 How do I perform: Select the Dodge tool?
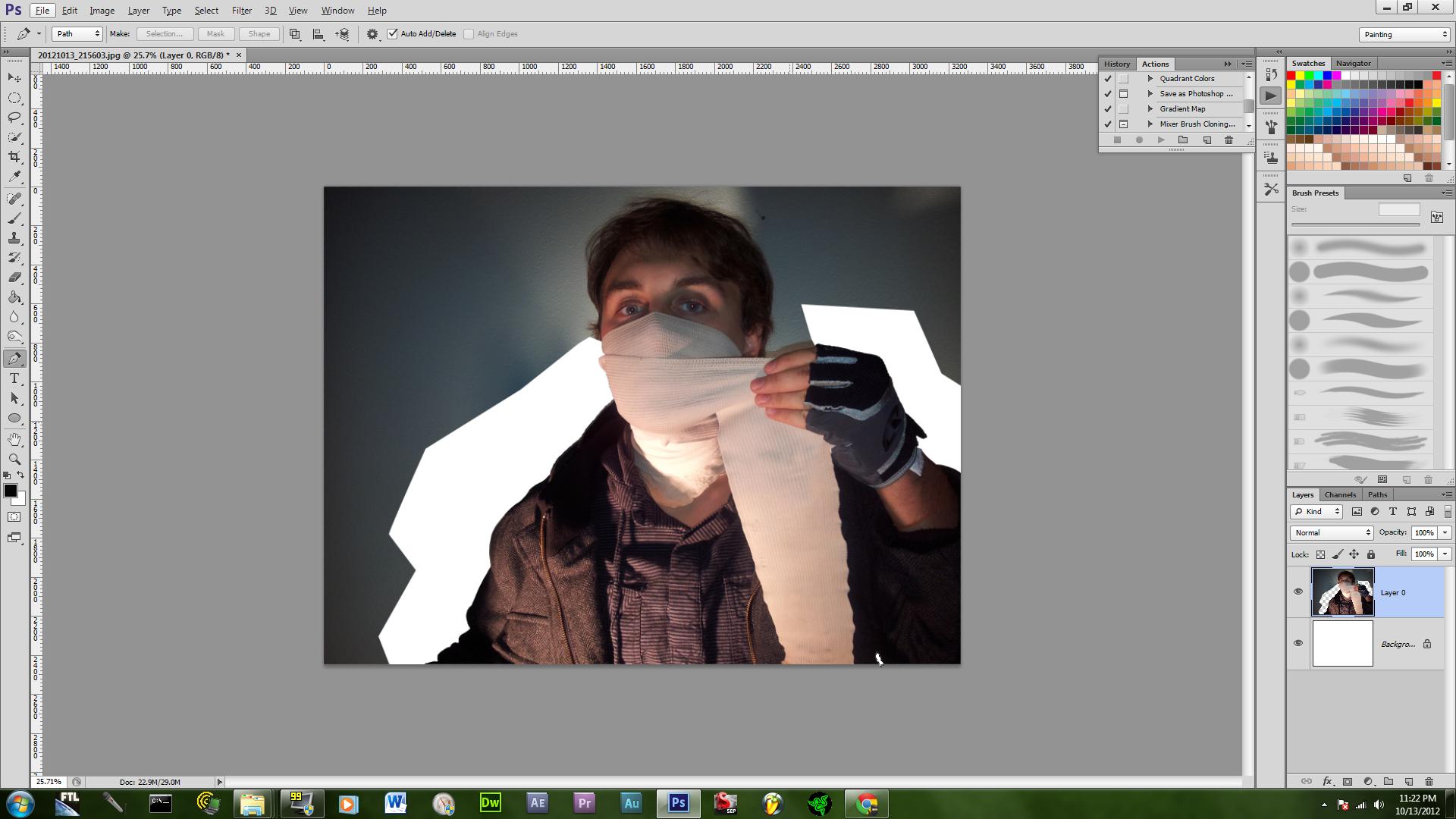(x=14, y=337)
